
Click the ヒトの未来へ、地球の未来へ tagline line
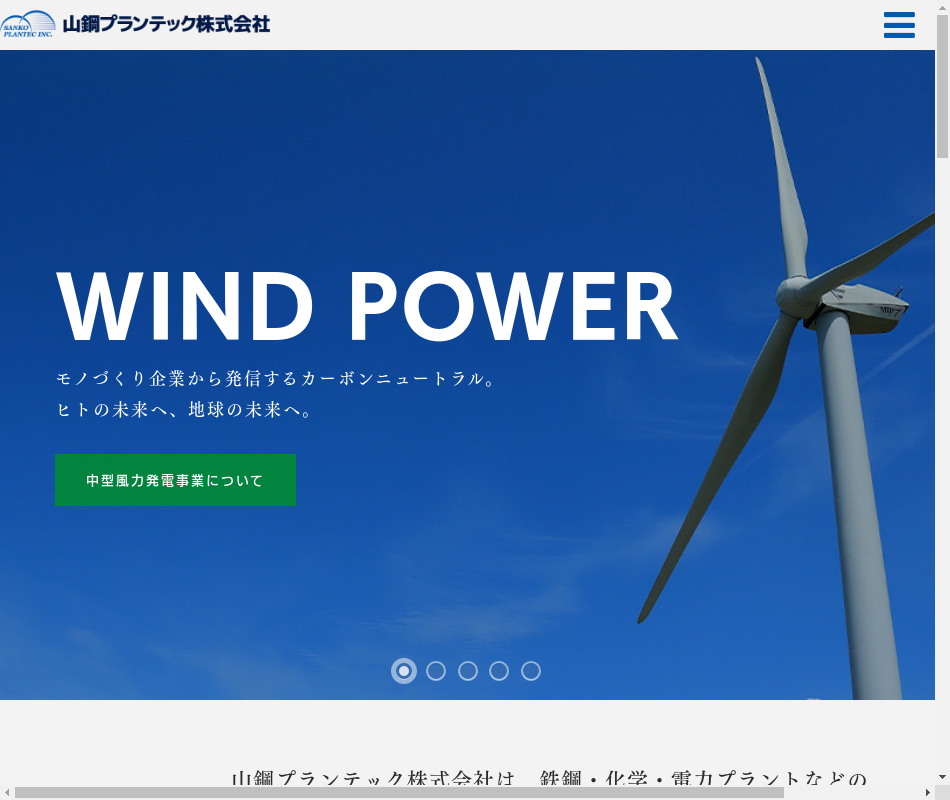(x=185, y=410)
